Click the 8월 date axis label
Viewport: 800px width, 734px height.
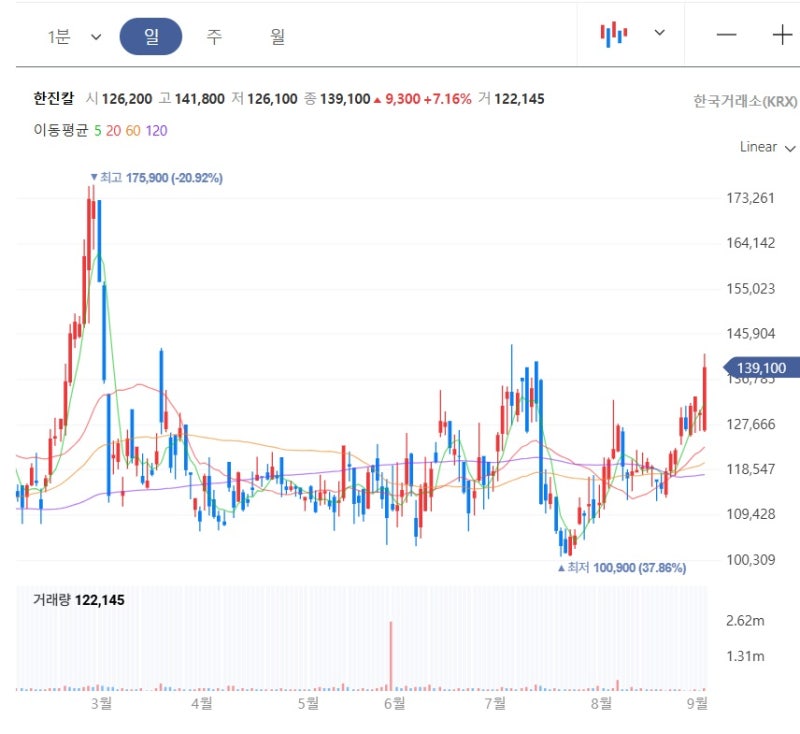(602, 703)
